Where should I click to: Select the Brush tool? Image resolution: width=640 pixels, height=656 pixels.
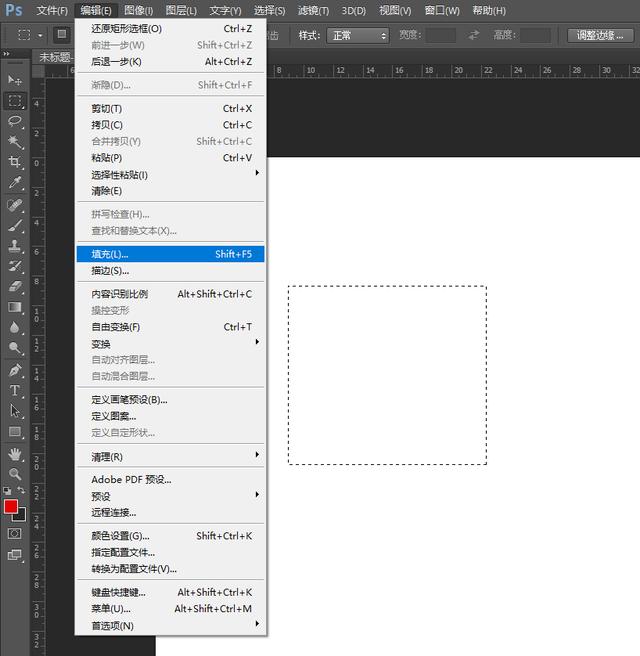15,226
